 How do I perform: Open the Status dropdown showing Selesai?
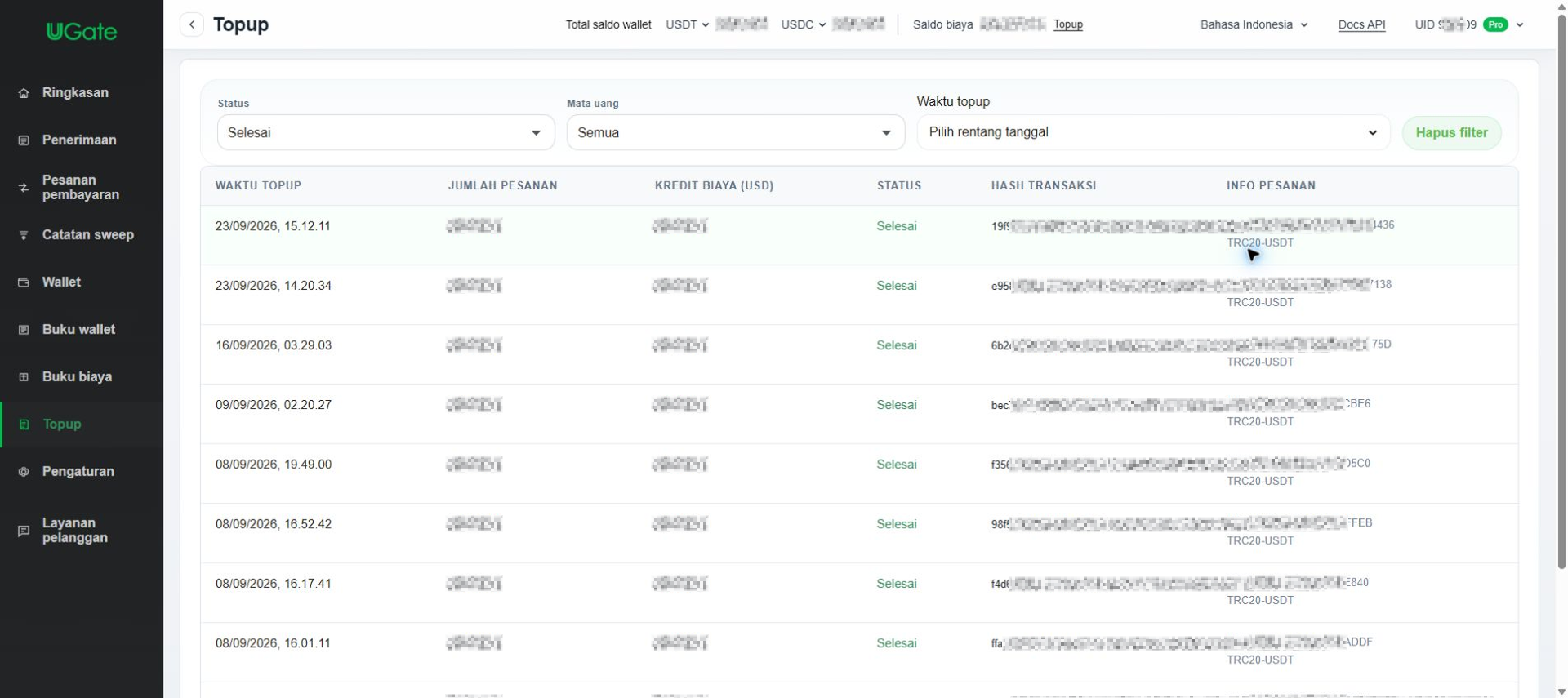pos(385,132)
